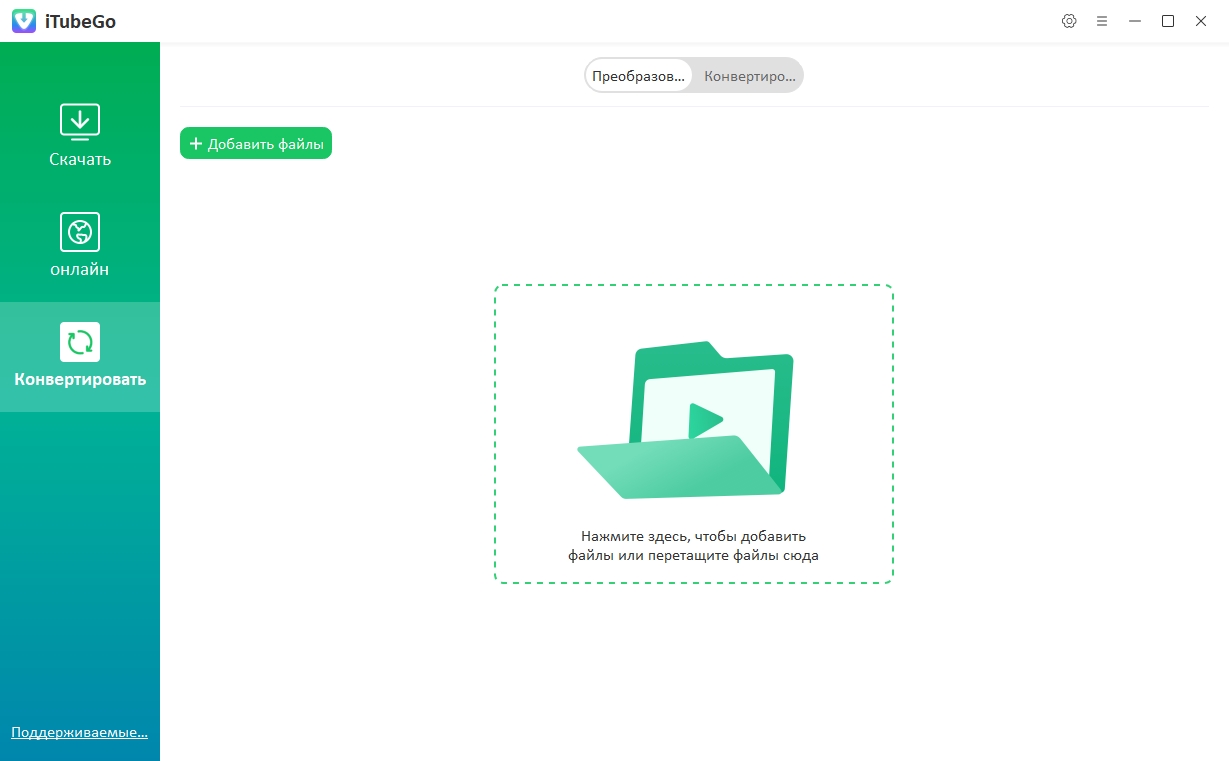1229x761 pixels.
Task: Open the Поддерживаемые... link
Action: (79, 733)
